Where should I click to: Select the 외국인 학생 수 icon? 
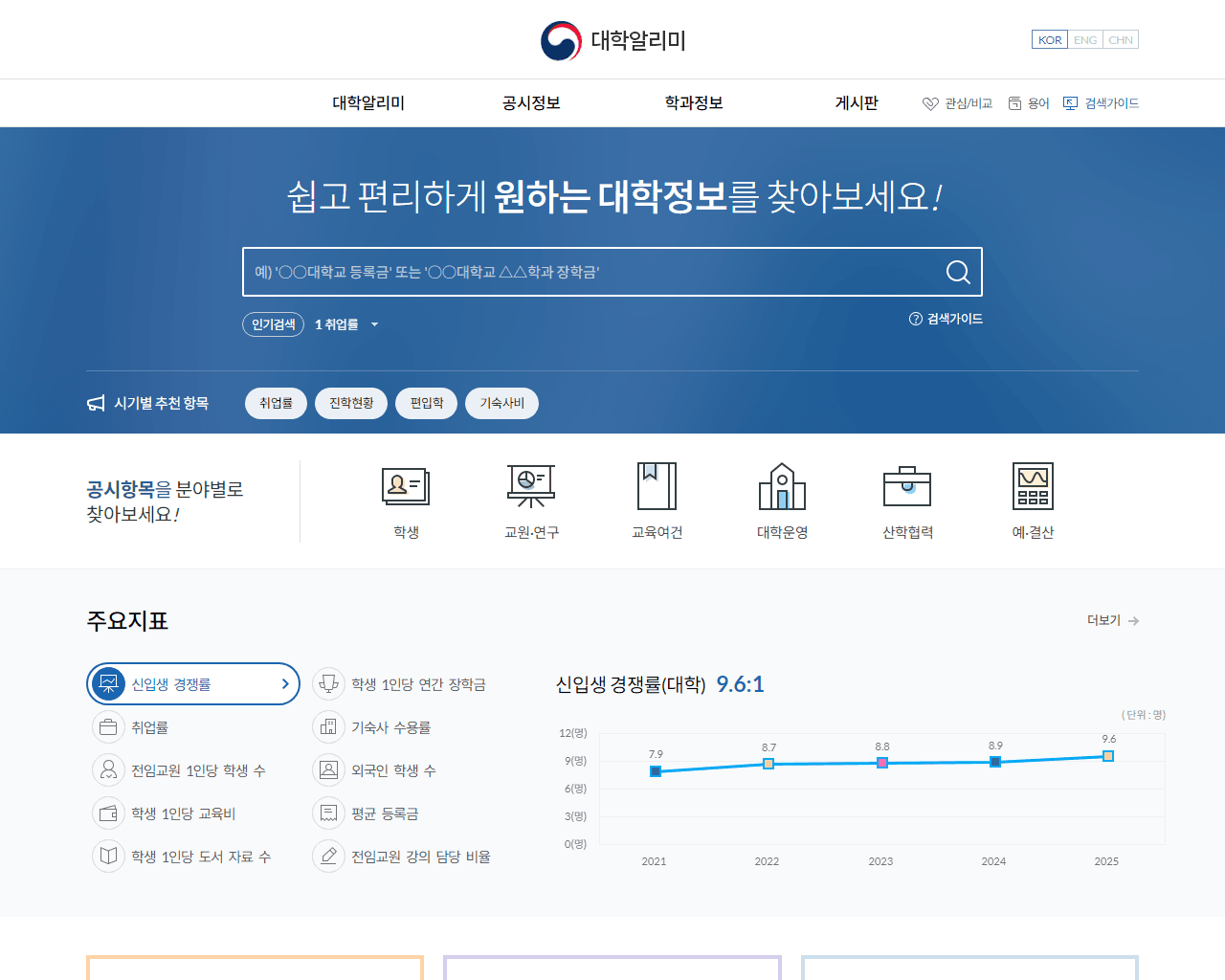pos(328,770)
